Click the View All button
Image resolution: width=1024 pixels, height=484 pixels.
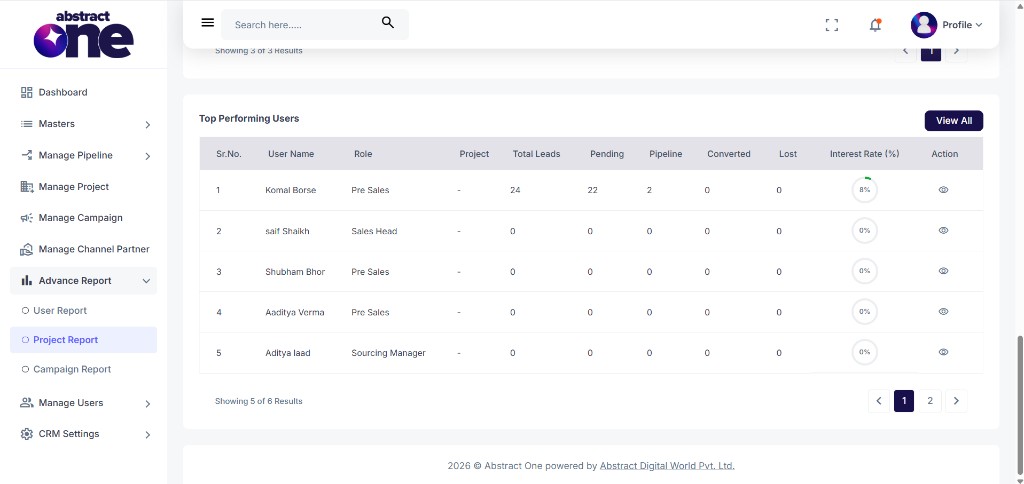click(953, 121)
